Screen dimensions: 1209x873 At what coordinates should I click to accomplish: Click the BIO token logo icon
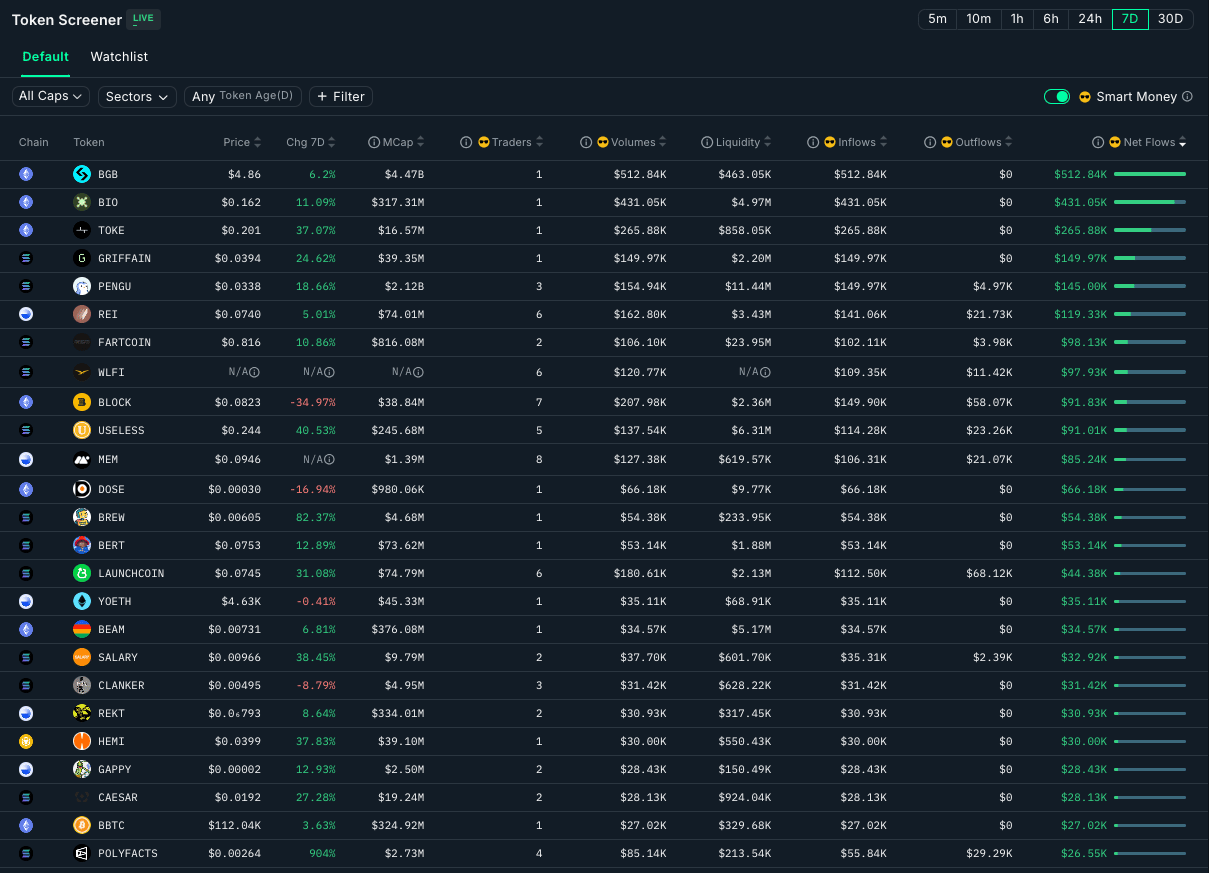tap(82, 202)
